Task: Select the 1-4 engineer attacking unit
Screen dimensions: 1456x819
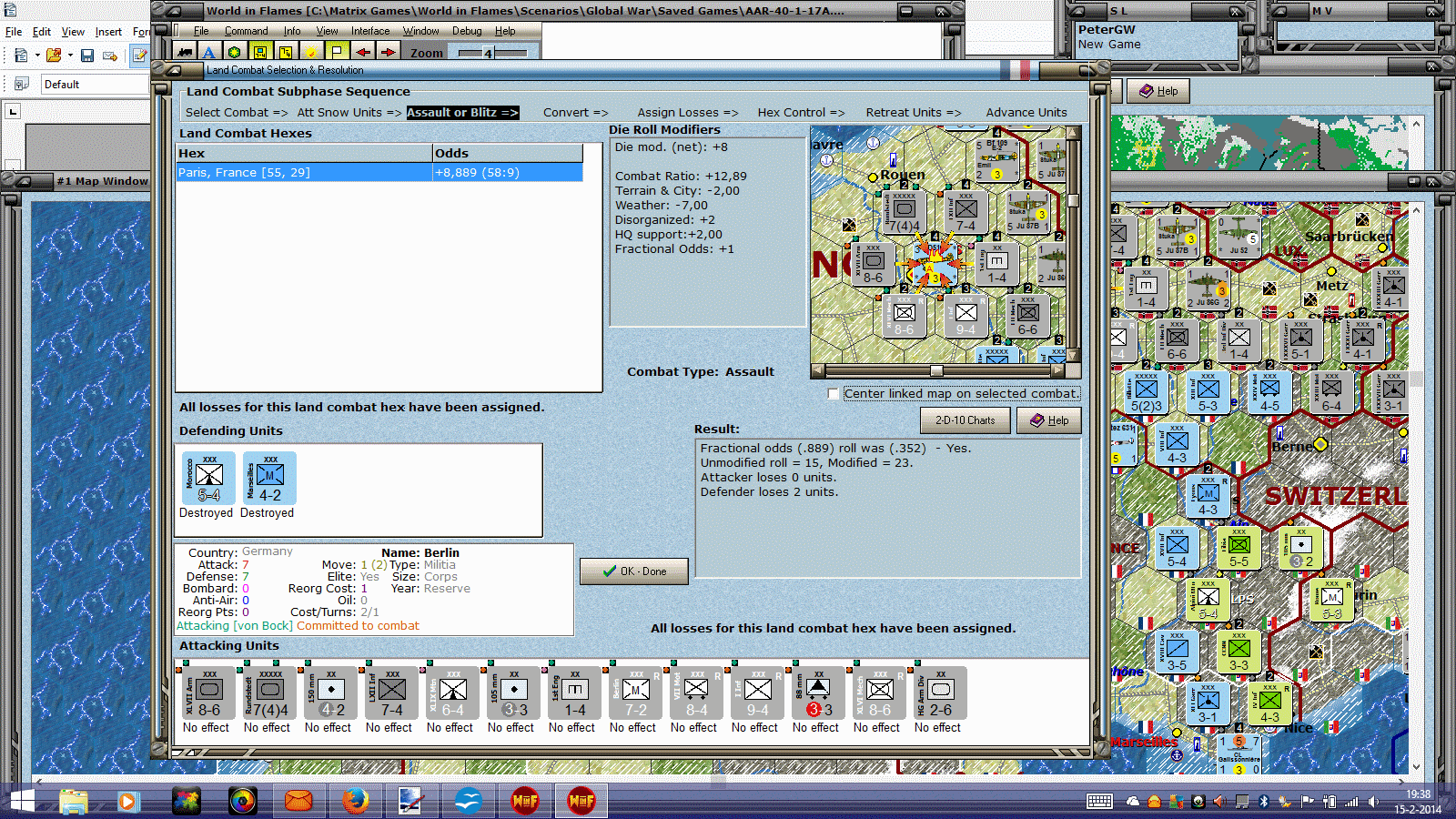Action: coord(575,693)
